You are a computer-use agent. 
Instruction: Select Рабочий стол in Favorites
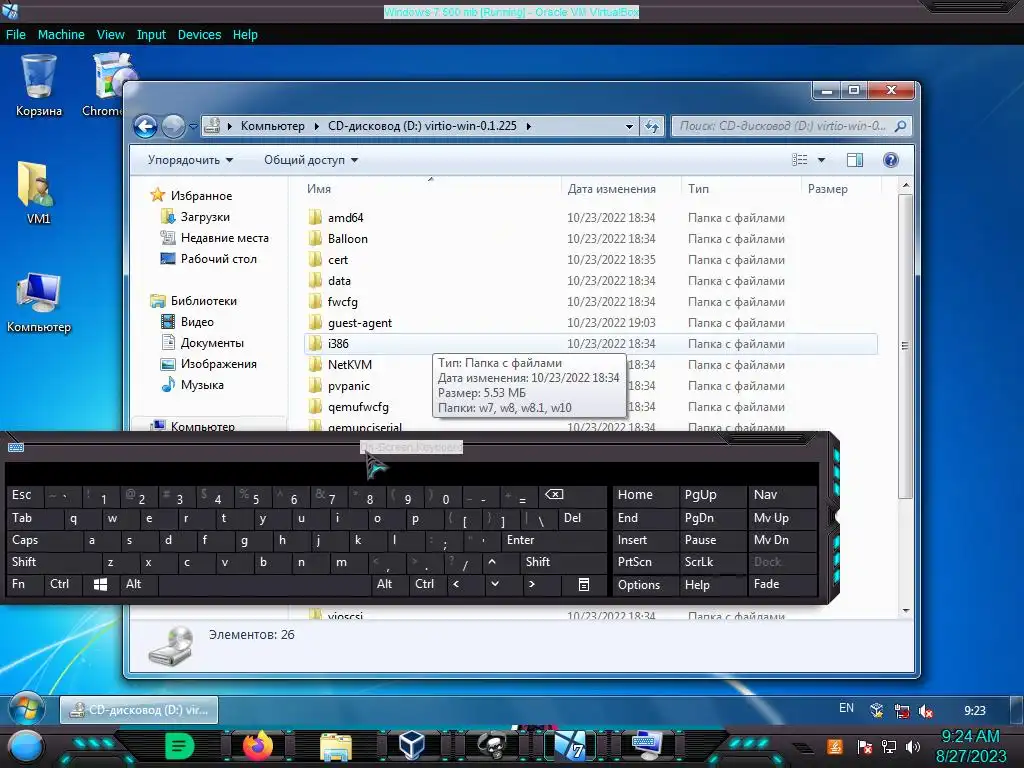click(218, 259)
